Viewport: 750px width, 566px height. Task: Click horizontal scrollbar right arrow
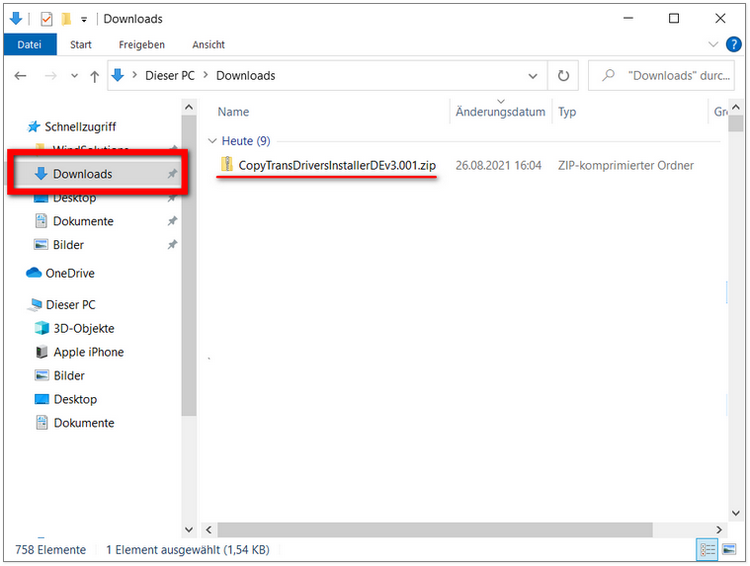(718, 530)
